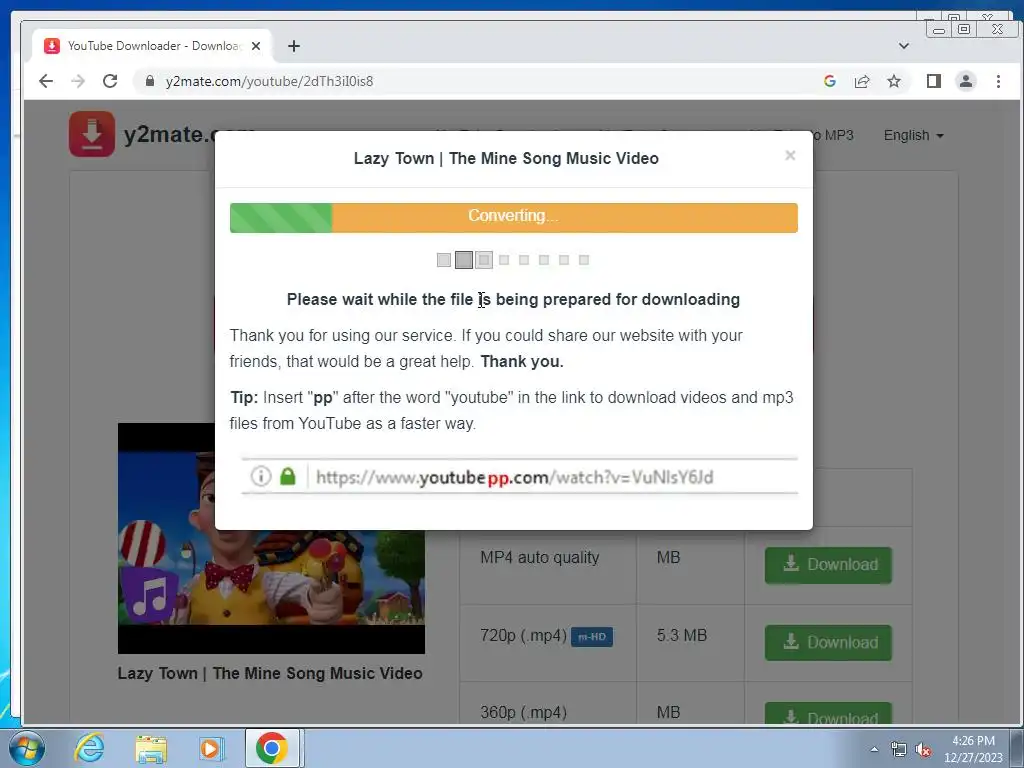Download the 360p (.mp4) file
The height and width of the screenshot is (768, 1024).
[828, 714]
